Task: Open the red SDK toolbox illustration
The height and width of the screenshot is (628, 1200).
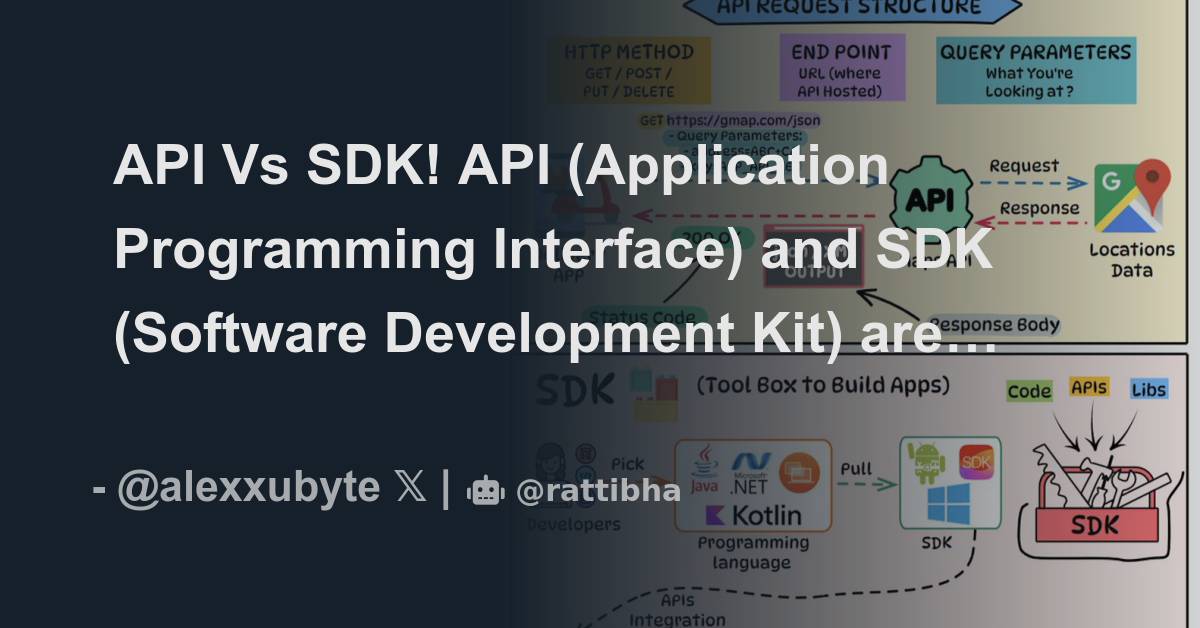Action: click(1096, 490)
